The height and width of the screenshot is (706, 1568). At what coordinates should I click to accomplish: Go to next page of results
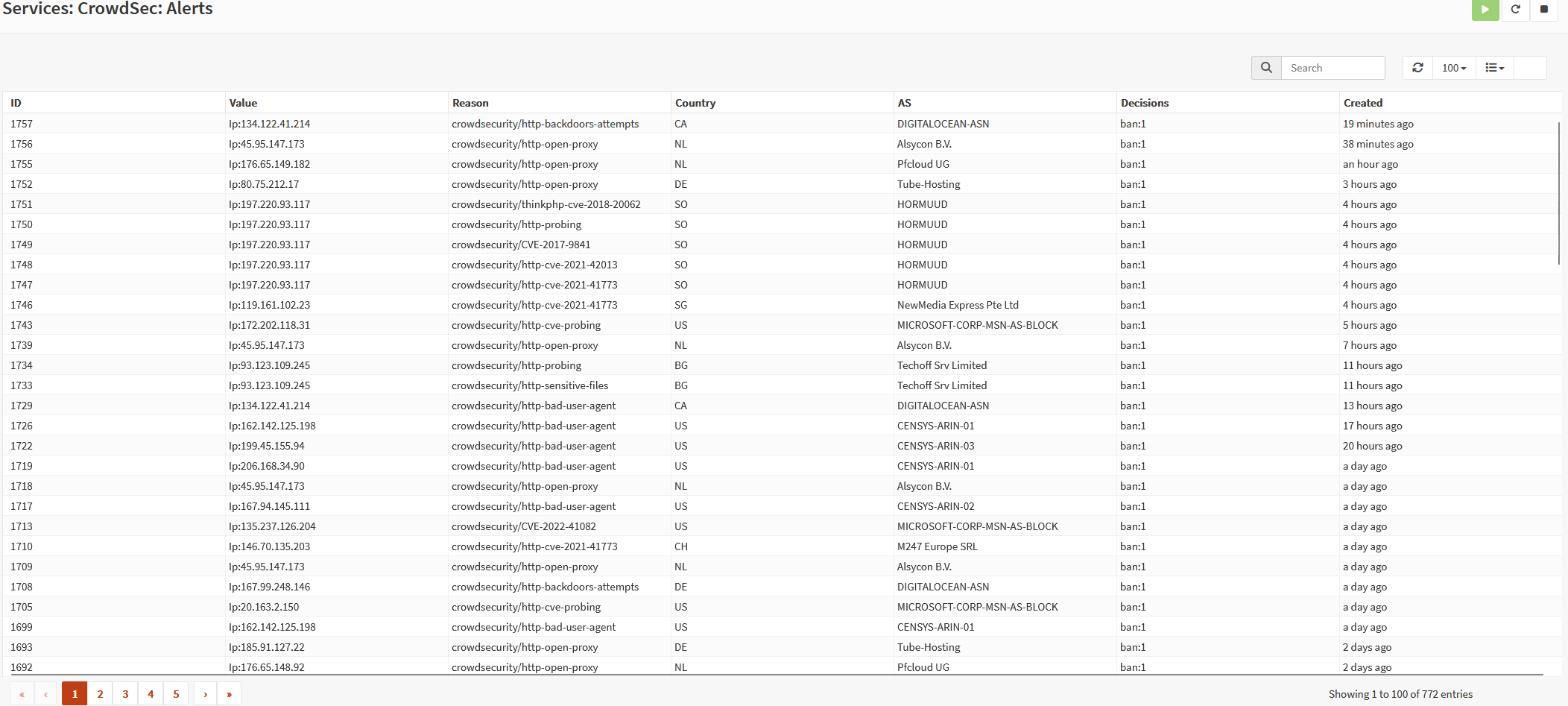coord(205,694)
